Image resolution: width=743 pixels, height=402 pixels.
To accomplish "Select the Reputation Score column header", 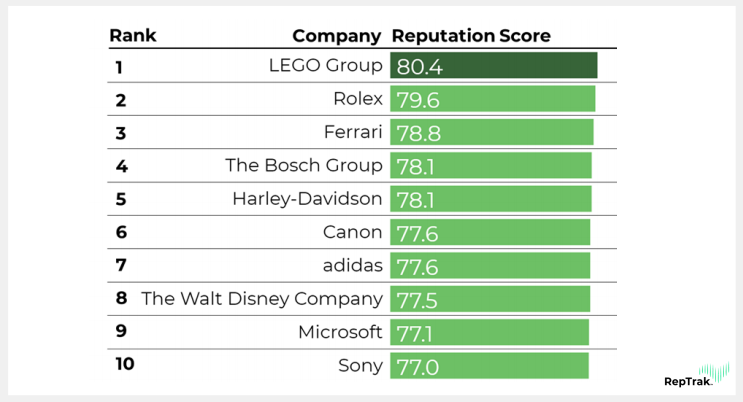I will click(x=471, y=36).
